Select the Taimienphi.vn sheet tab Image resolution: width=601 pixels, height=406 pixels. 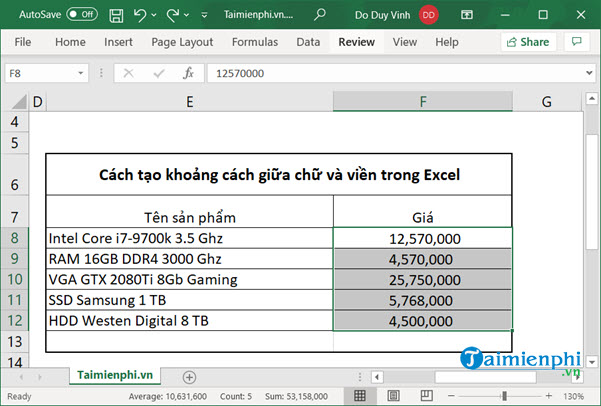[115, 375]
